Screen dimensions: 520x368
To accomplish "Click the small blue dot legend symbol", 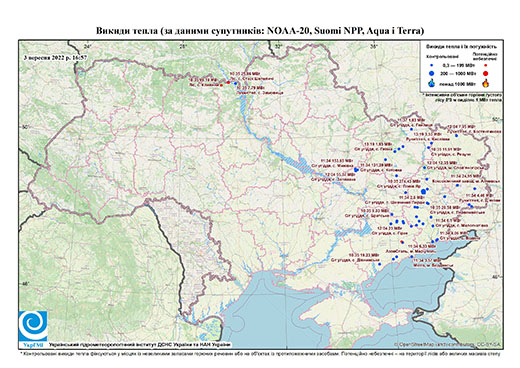I will point(432,65).
